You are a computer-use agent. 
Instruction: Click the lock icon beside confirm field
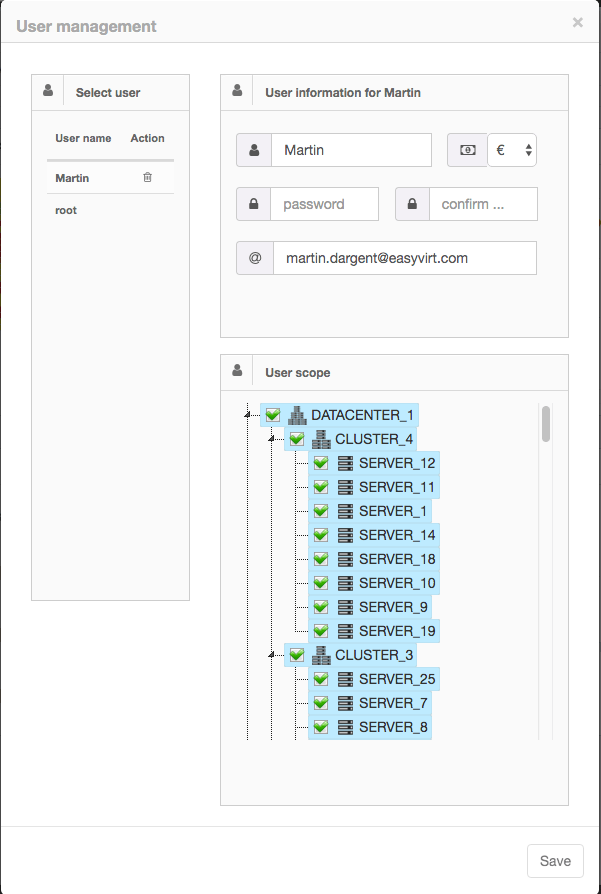coord(412,204)
